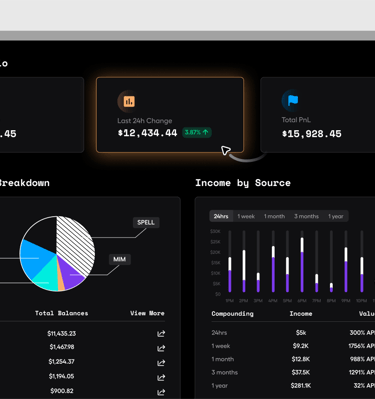Select the 3 months range tab
Viewport: 375px width, 399px height.
pyautogui.click(x=306, y=216)
